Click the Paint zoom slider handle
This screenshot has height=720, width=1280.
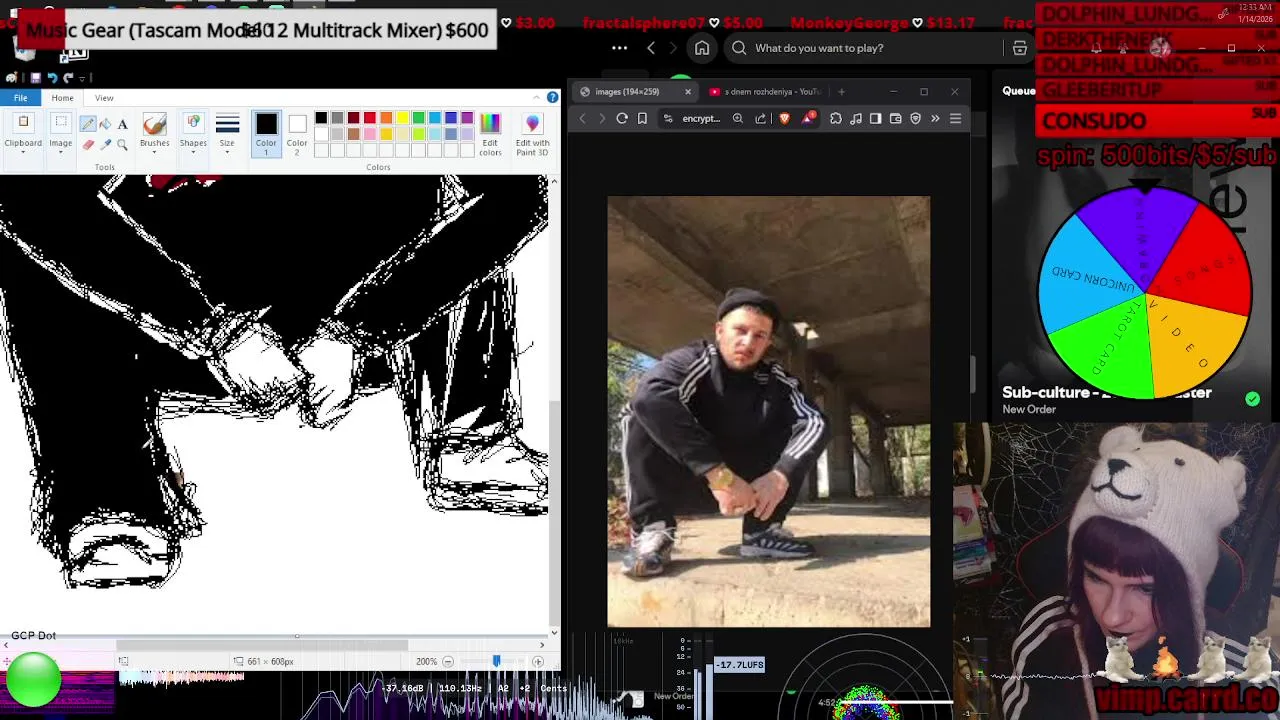pos(496,661)
